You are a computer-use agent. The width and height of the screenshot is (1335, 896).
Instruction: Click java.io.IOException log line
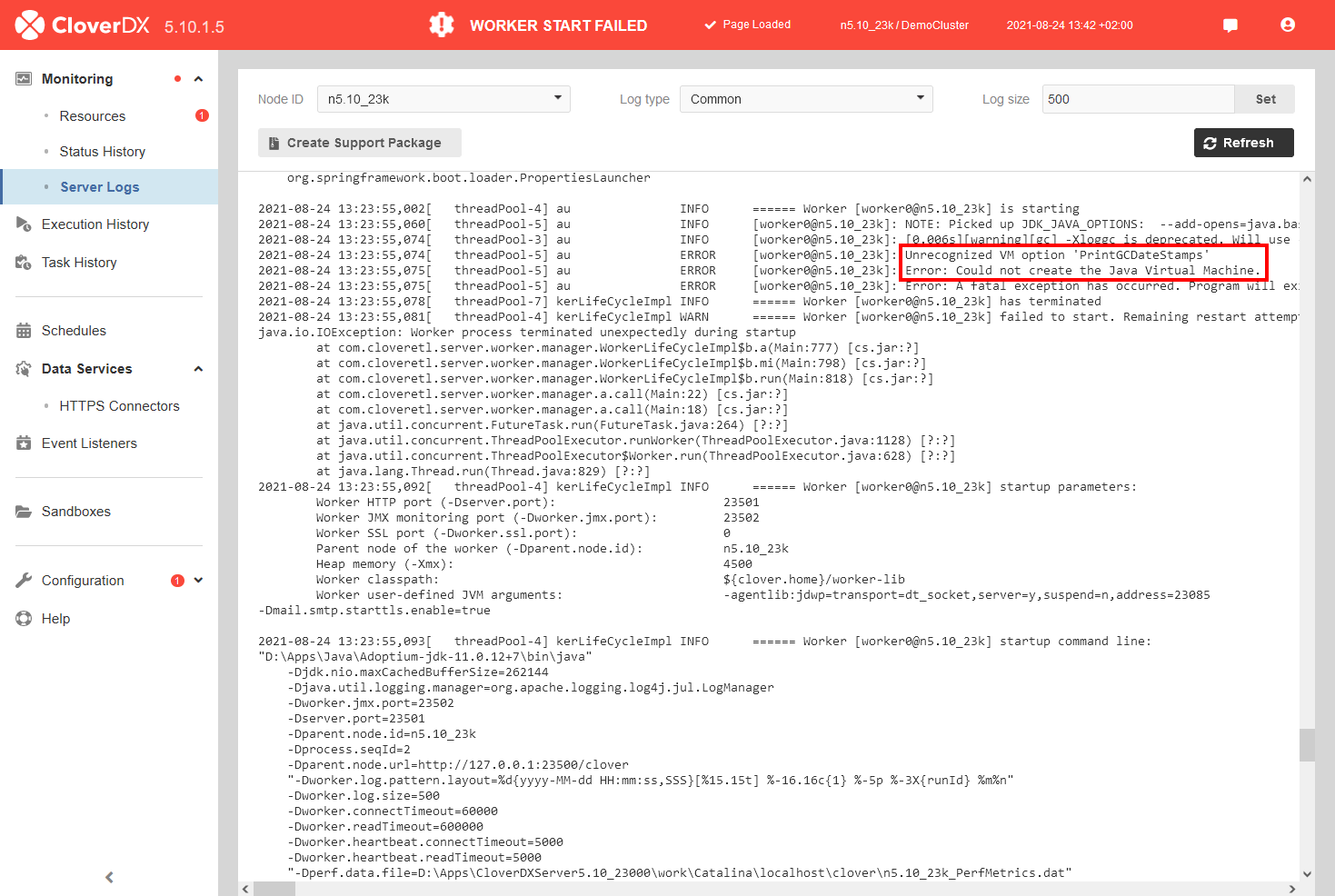(x=527, y=333)
